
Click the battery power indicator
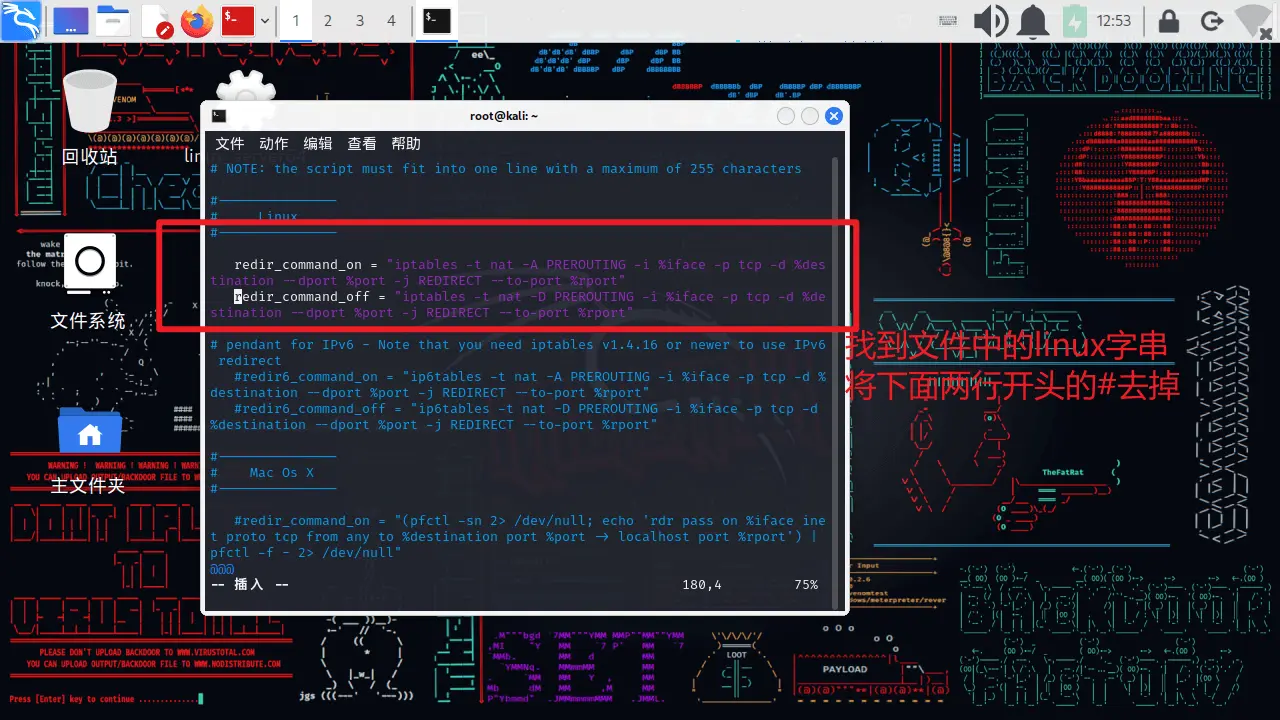pos(1075,21)
